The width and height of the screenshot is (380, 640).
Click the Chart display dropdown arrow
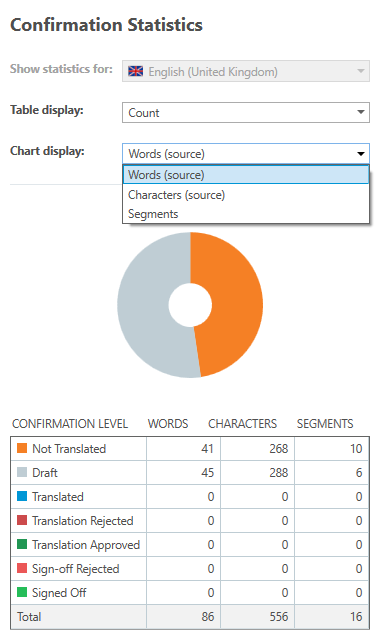click(x=361, y=154)
